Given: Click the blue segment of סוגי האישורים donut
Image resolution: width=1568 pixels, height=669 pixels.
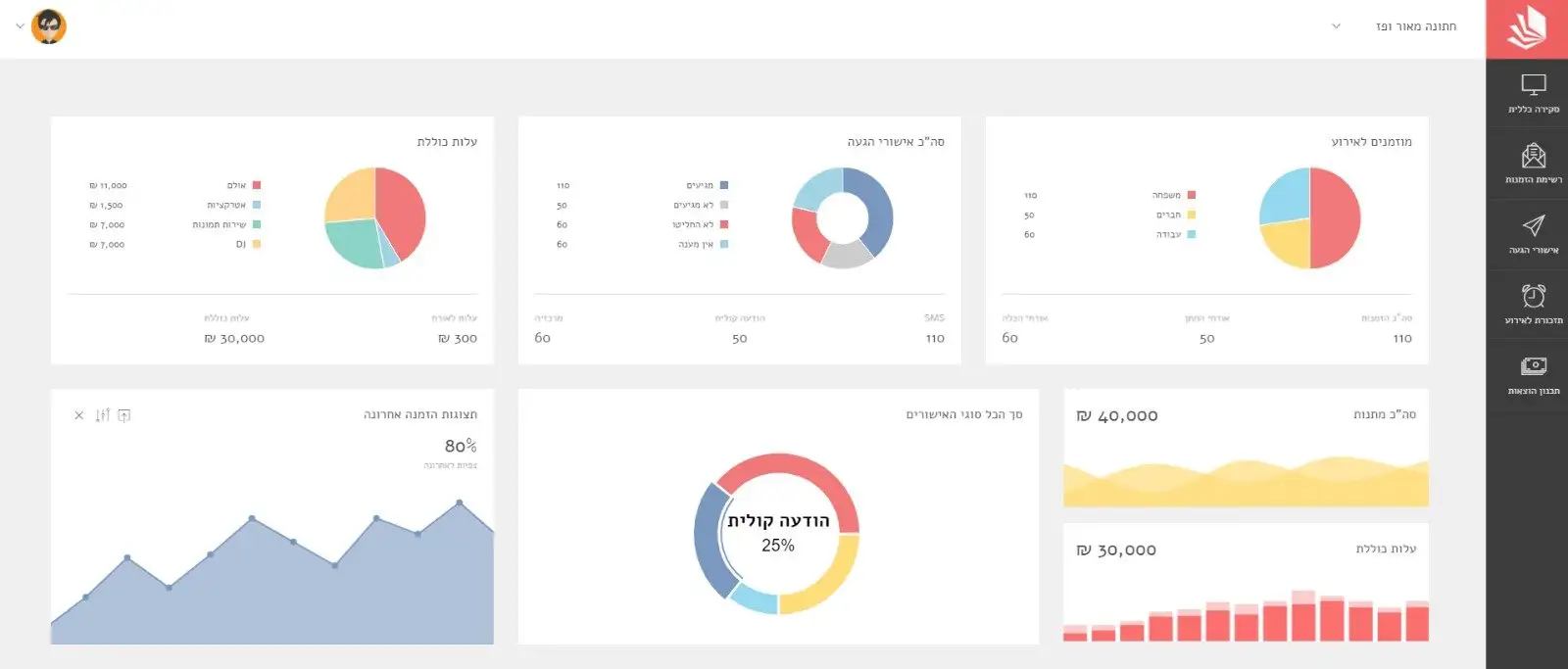Looking at the screenshot, I should (x=711, y=541).
